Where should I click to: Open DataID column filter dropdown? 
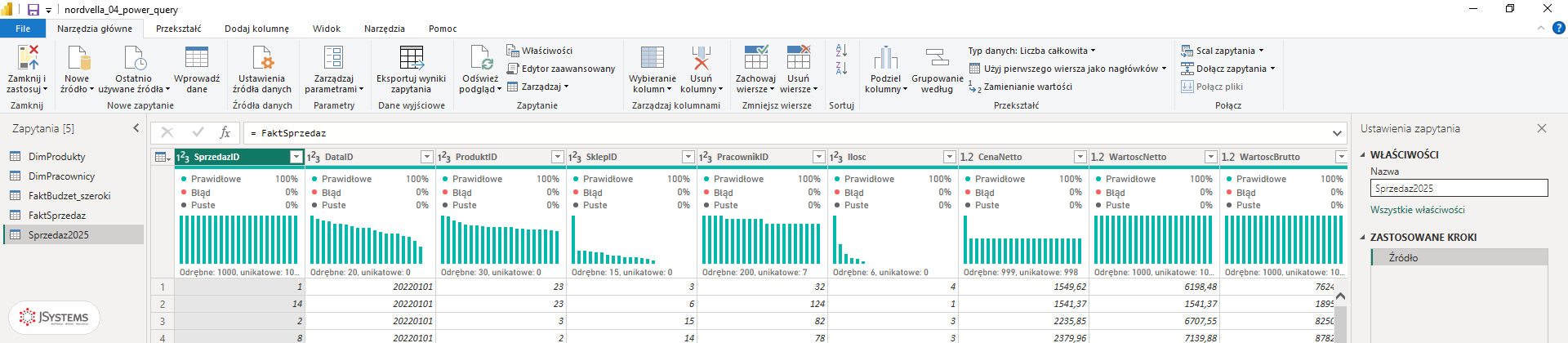426,157
